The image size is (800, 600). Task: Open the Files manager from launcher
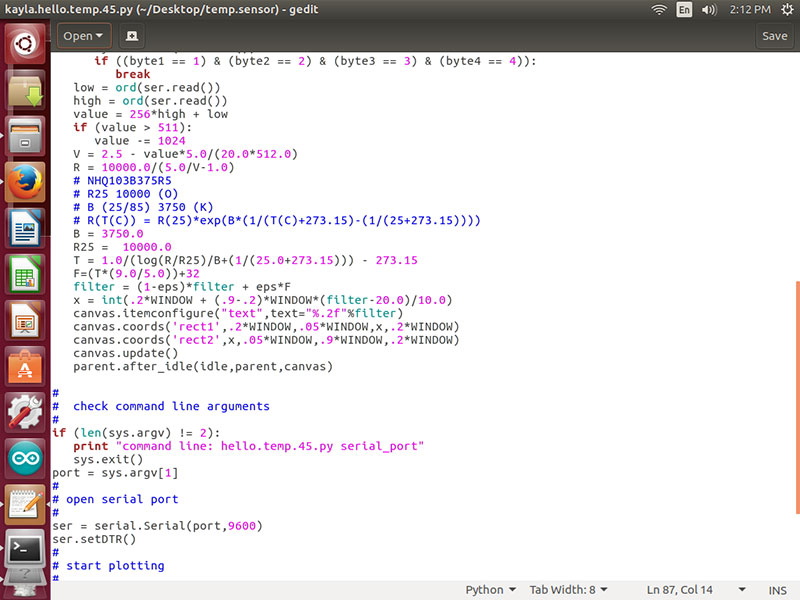point(24,136)
